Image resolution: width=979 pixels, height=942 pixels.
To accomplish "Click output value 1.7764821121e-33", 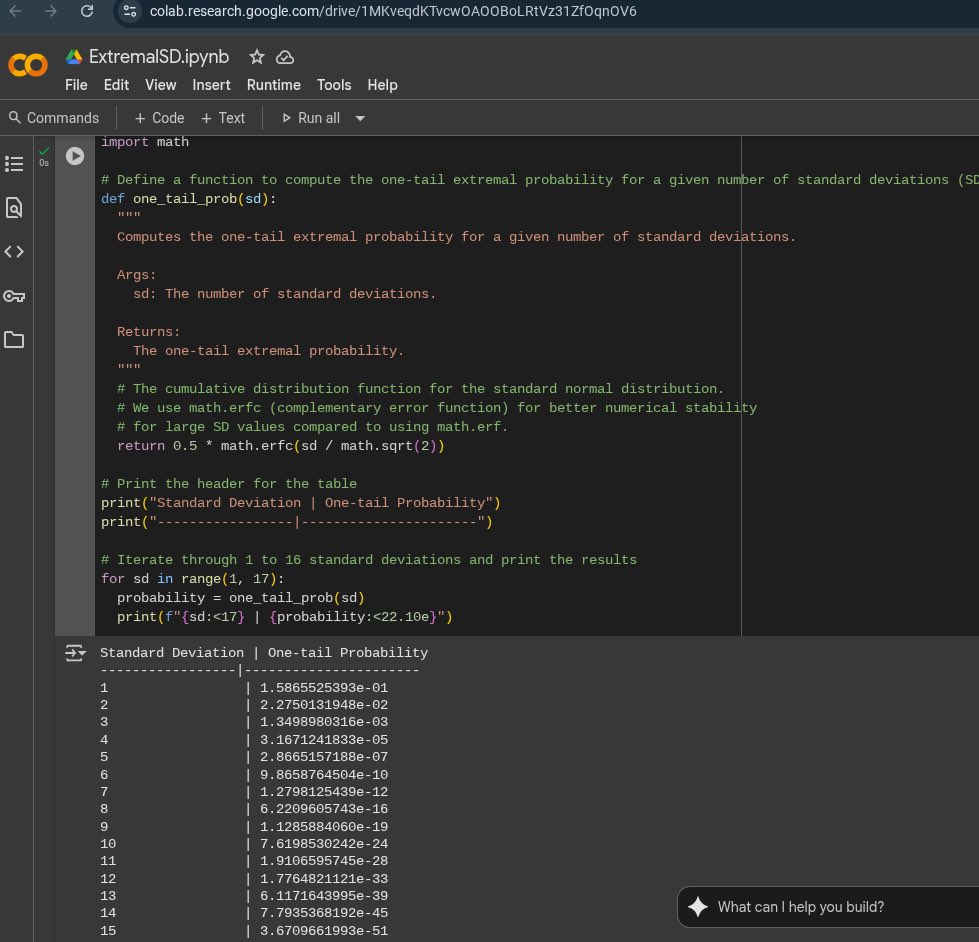I will click(x=324, y=878).
